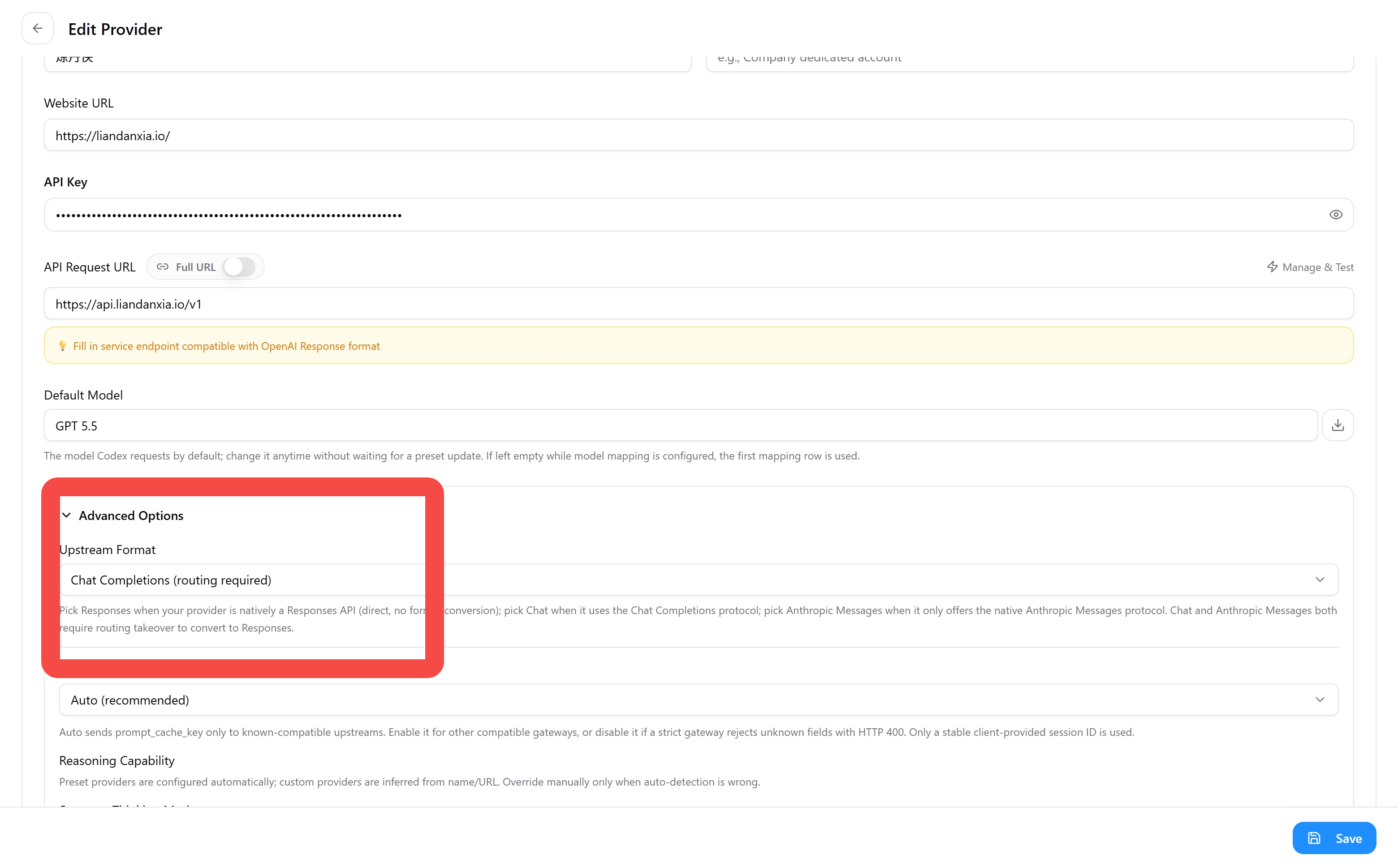Click the 'Upstream Format' label

108,550
